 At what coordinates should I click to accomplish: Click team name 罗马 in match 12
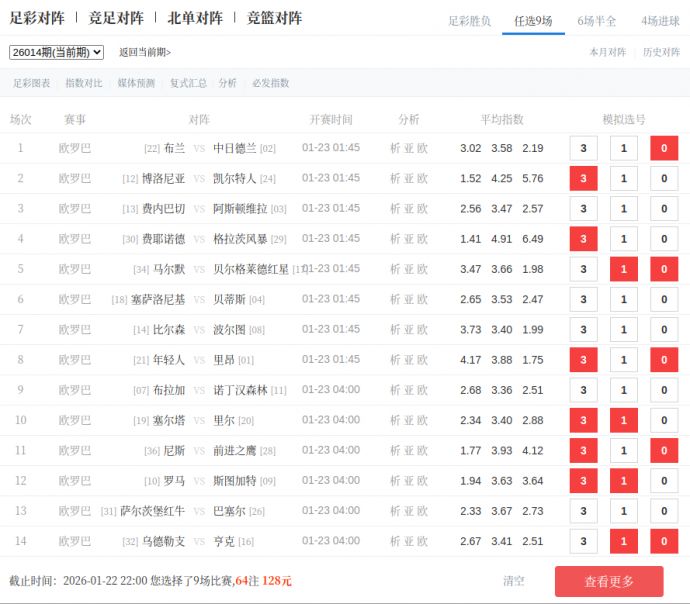click(174, 481)
